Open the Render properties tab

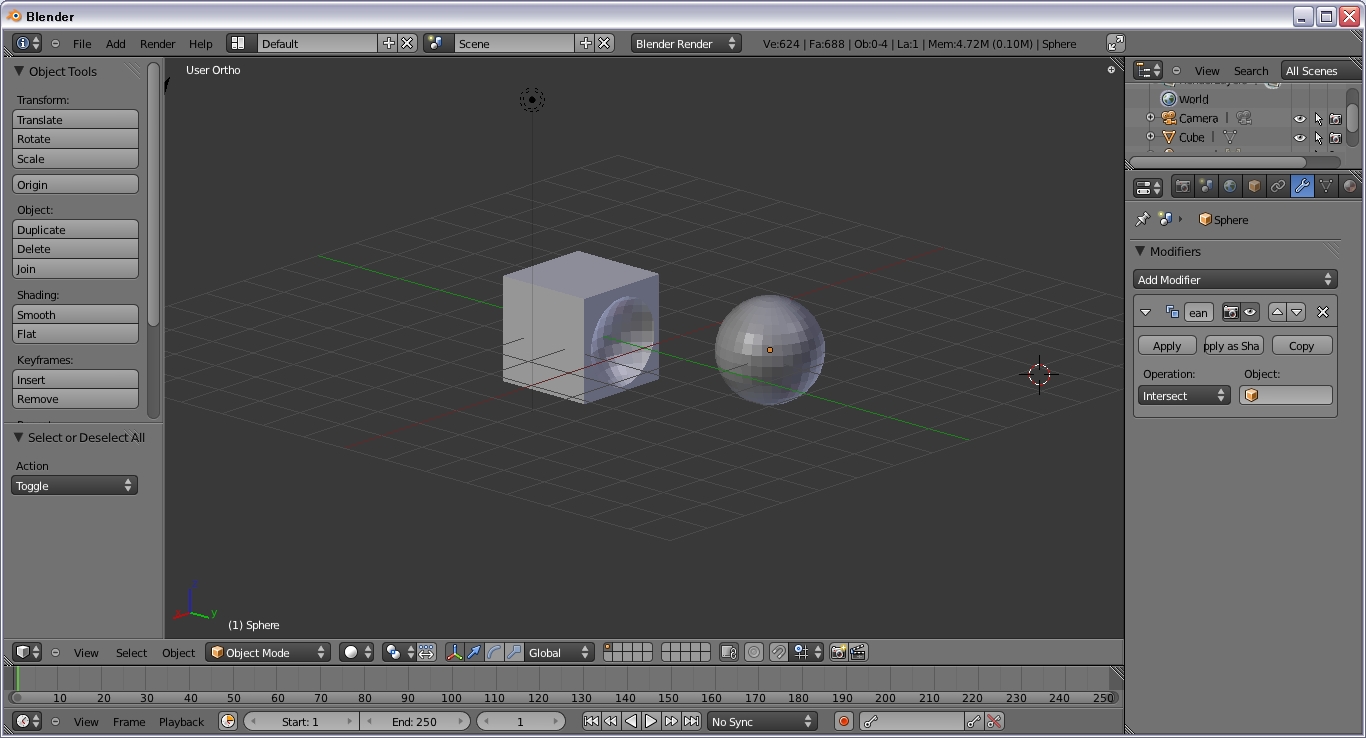[x=1181, y=185]
